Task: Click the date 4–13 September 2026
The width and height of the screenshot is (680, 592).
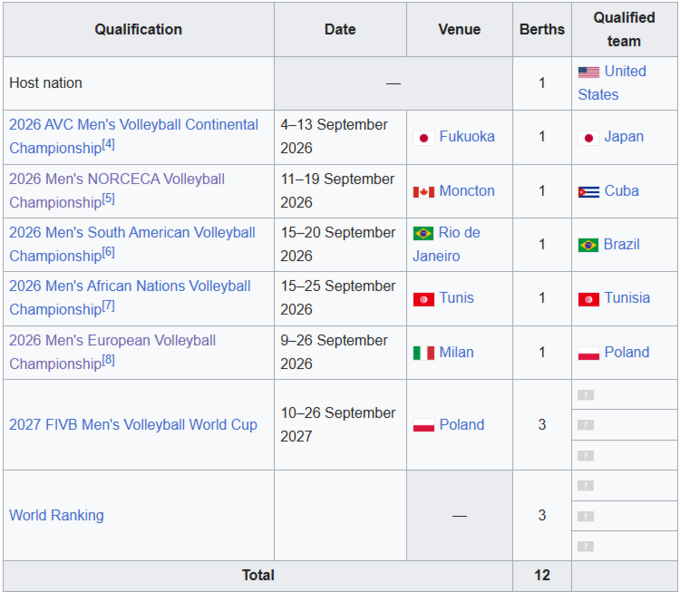Action: [x=334, y=136]
